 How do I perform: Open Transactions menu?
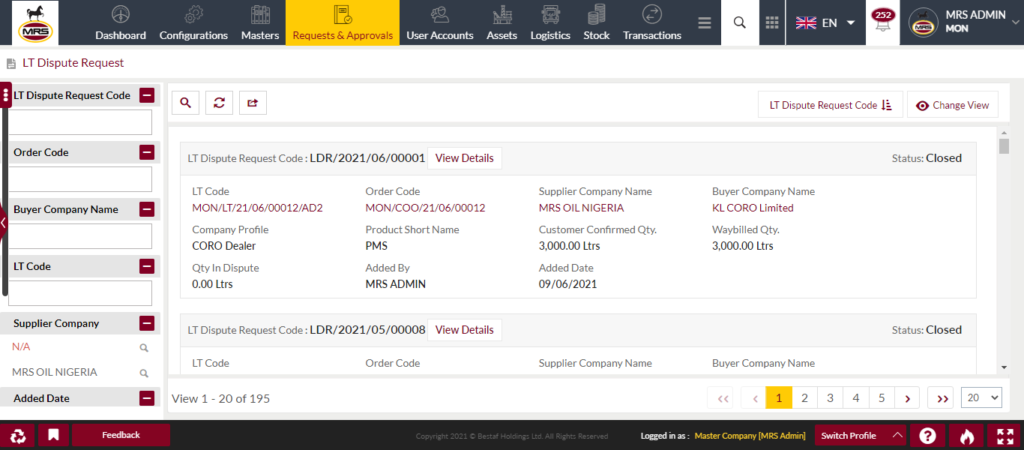click(x=652, y=23)
